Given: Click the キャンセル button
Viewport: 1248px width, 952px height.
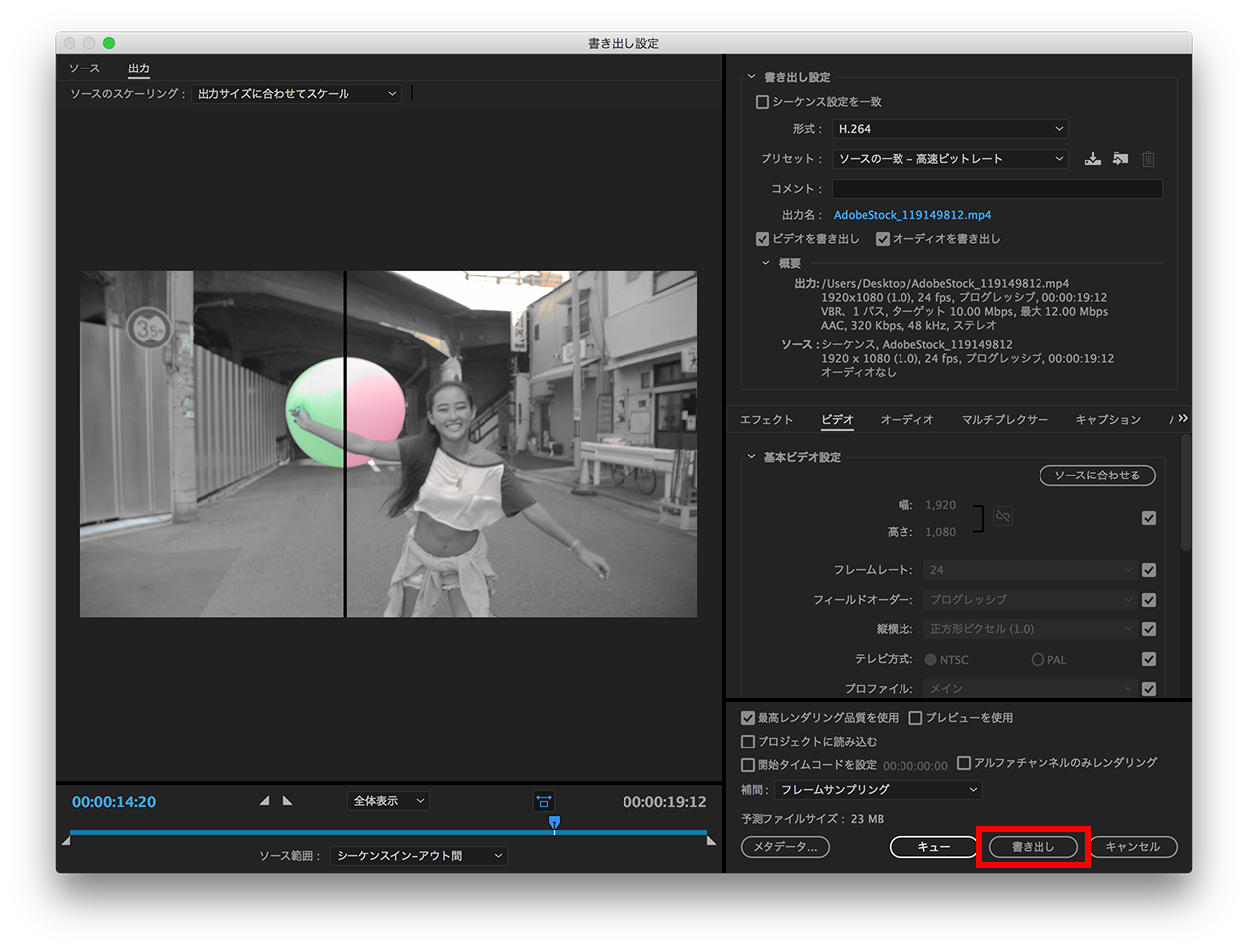Looking at the screenshot, I should (1133, 847).
